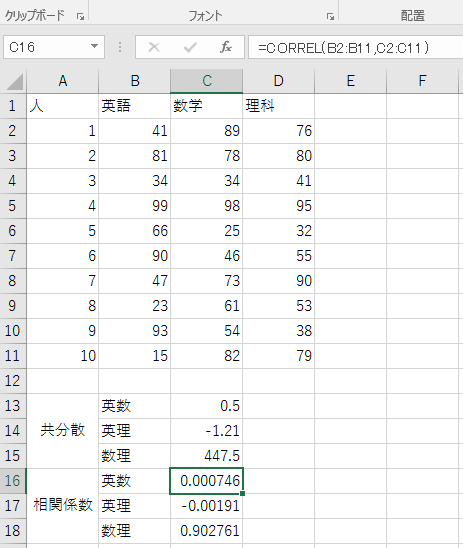463x548 pixels.
Task: Click inside the CORREL formula bar
Action: (x=355, y=47)
